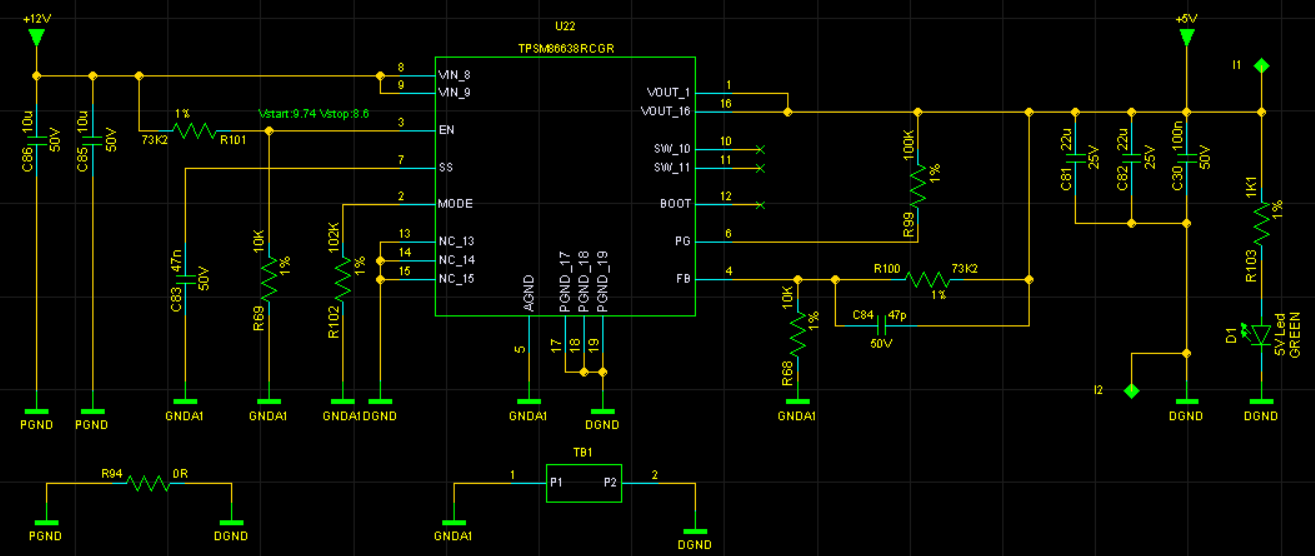Click the Vstart:9.74 Vstop:8.6 text note

pos(314,114)
